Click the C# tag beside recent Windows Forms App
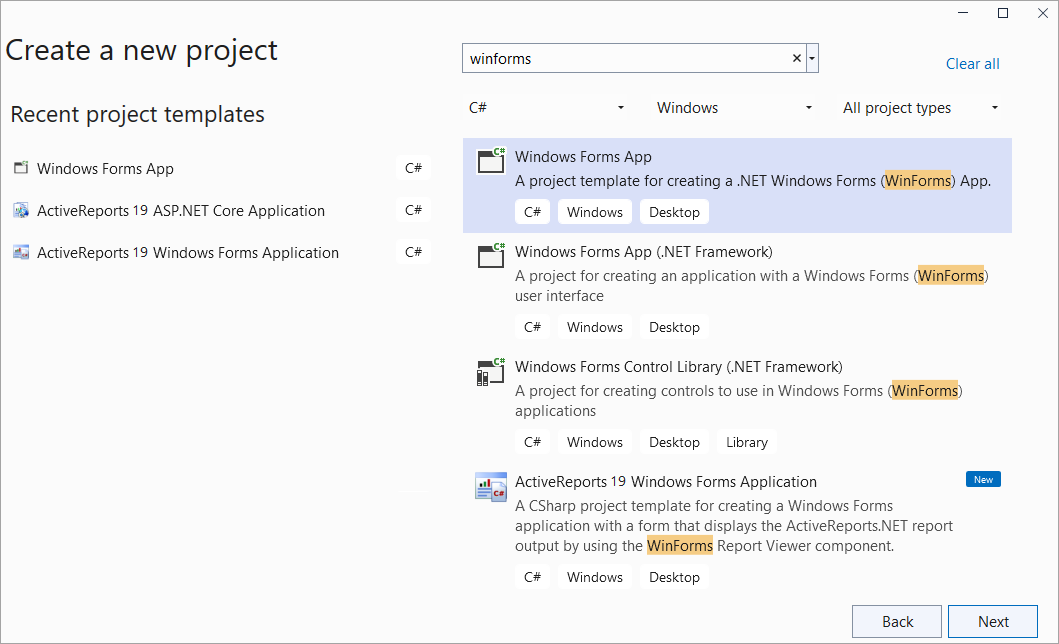This screenshot has height=644, width=1059. pyautogui.click(x=413, y=168)
